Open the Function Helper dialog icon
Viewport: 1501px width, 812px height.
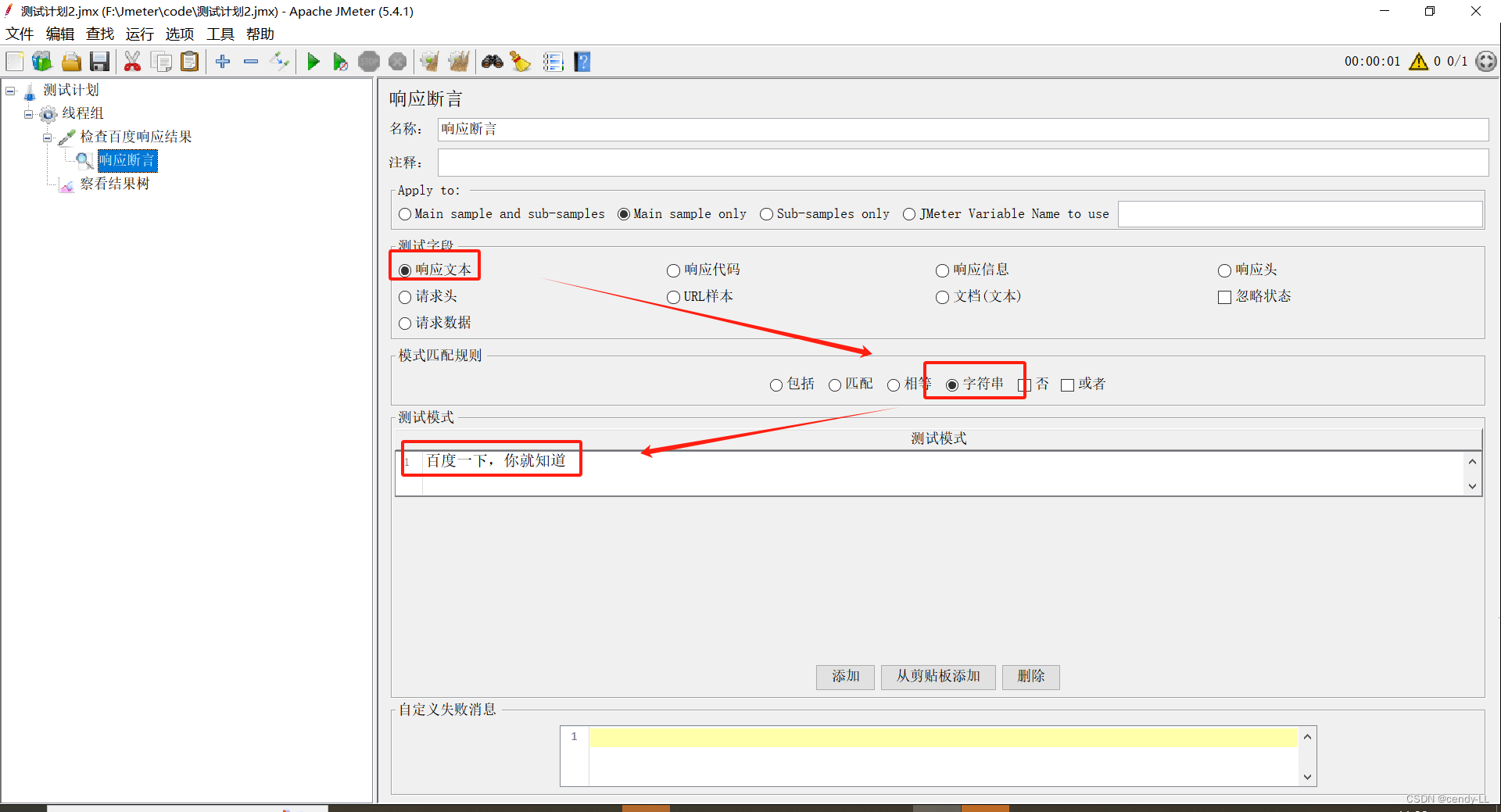[553, 61]
